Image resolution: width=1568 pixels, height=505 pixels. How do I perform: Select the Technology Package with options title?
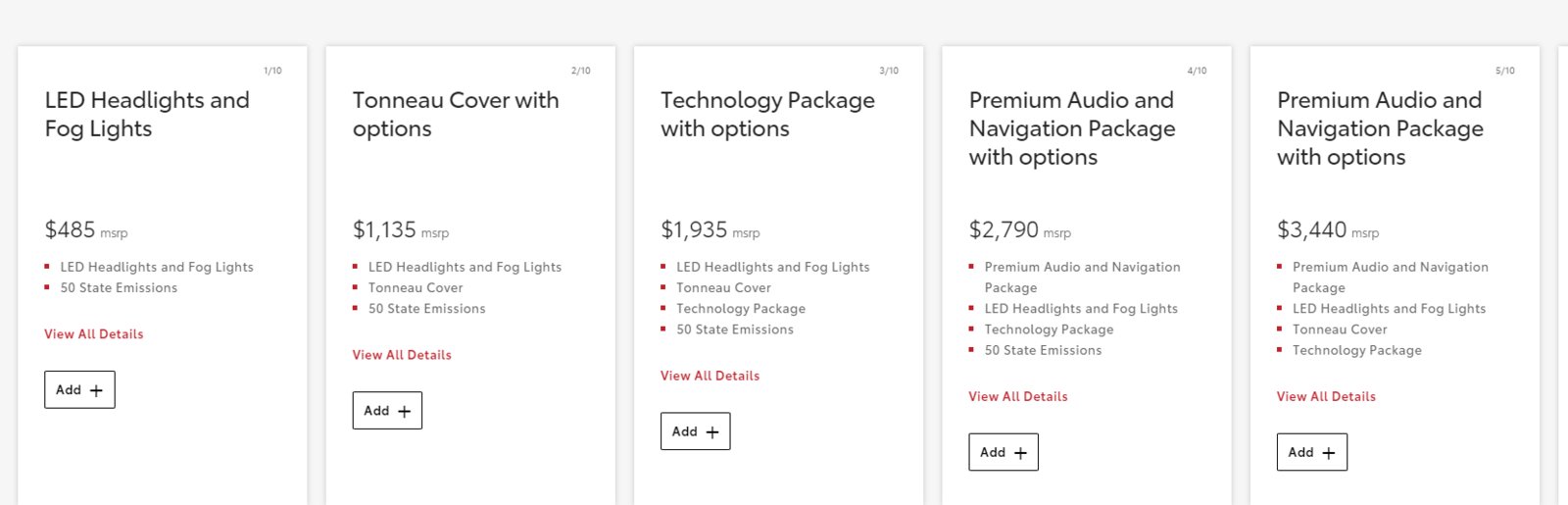[767, 115]
